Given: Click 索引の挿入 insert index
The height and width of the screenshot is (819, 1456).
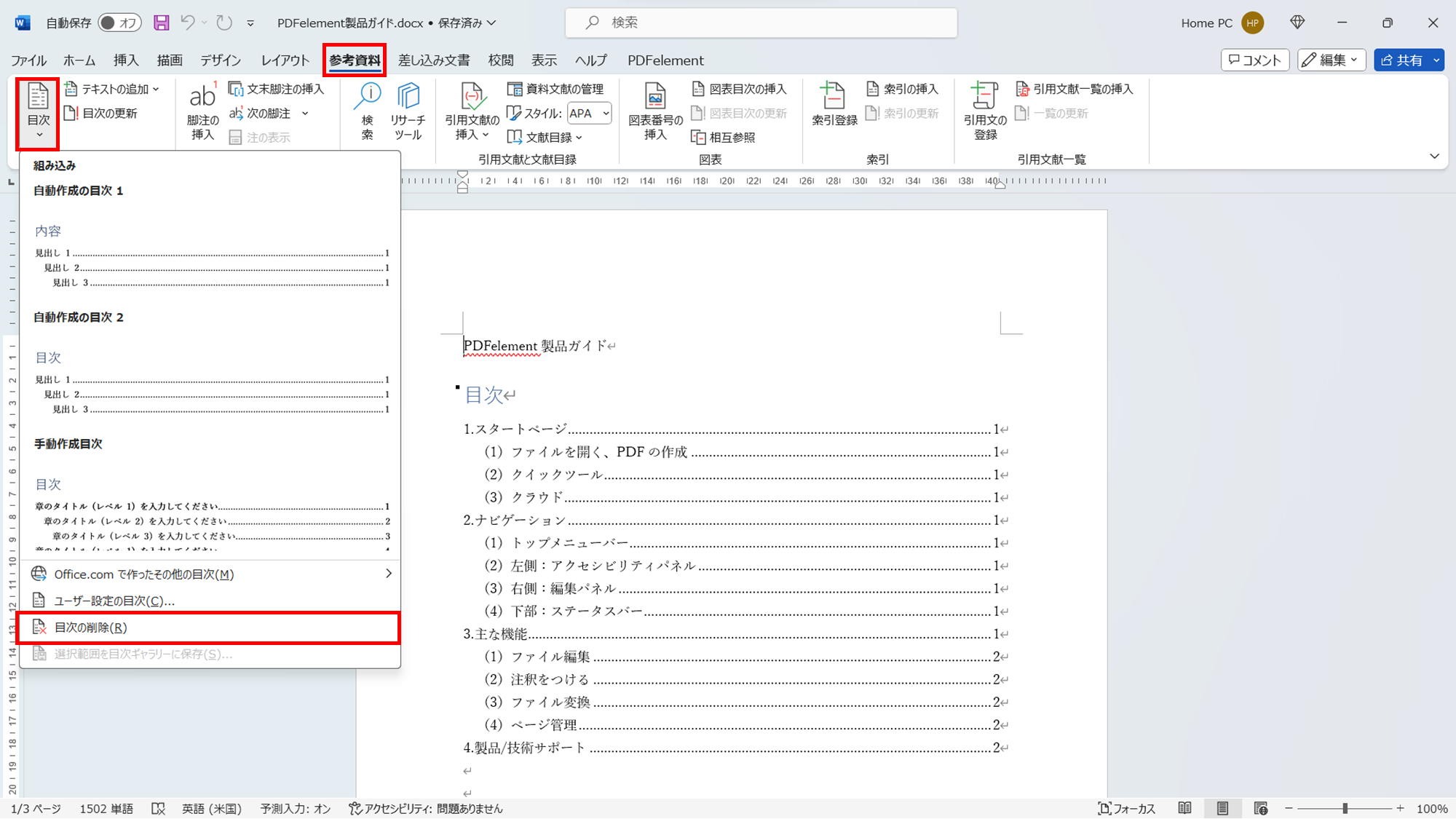Looking at the screenshot, I should coord(902,89).
